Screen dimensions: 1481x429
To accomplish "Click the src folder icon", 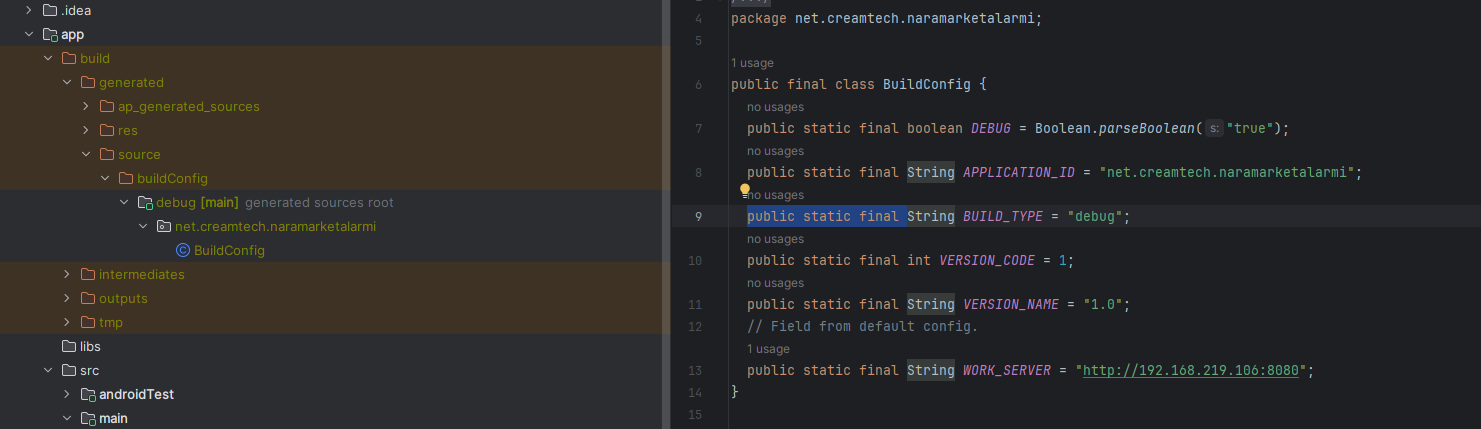I will coord(69,370).
